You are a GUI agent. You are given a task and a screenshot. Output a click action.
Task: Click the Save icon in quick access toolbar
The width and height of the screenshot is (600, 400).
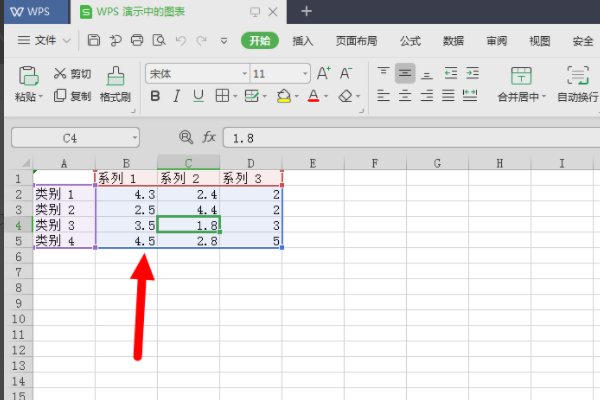click(x=94, y=40)
